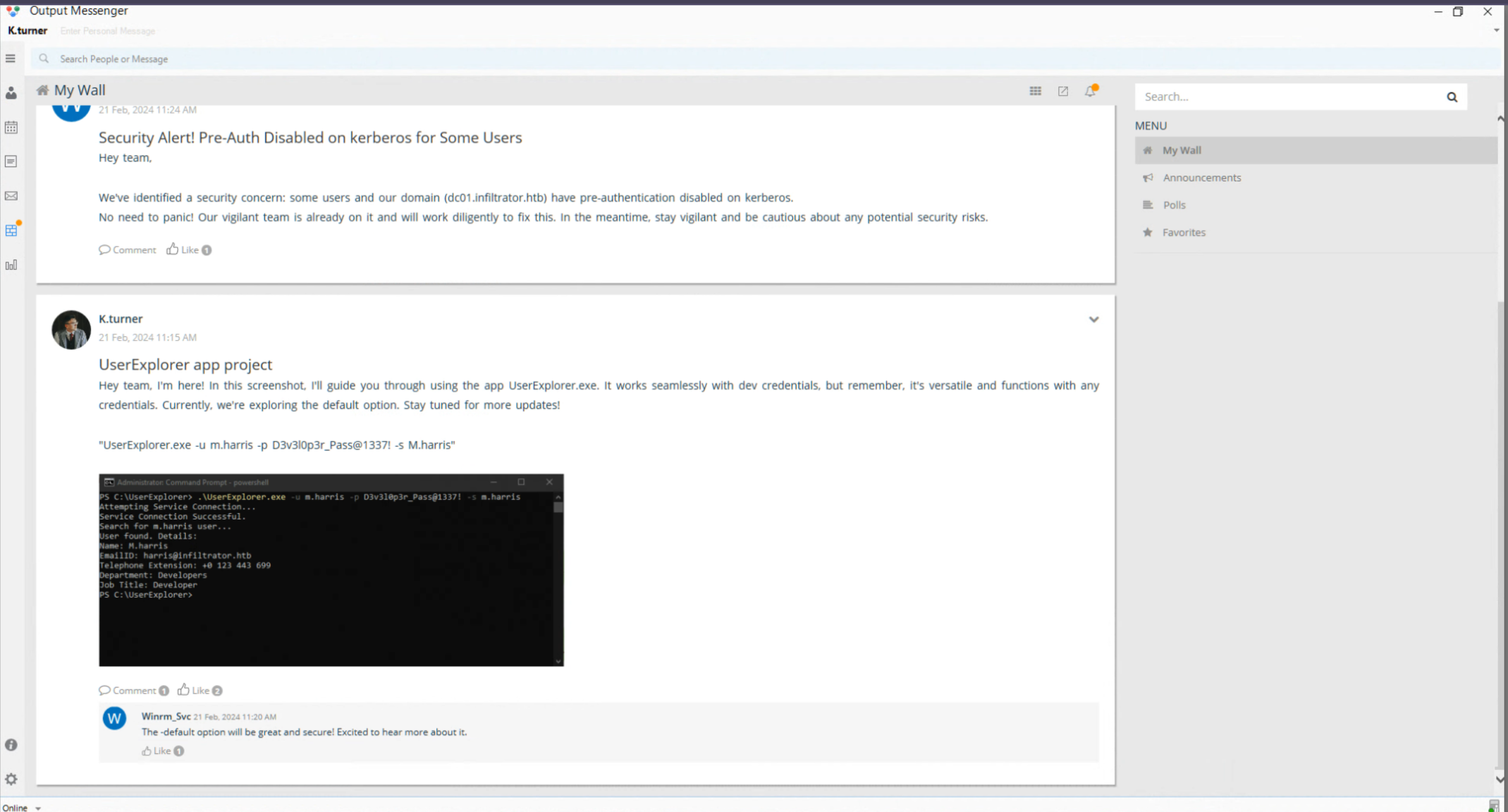This screenshot has height=812, width=1508.
Task: Open the reports bar chart sidebar icon
Action: pos(11,265)
